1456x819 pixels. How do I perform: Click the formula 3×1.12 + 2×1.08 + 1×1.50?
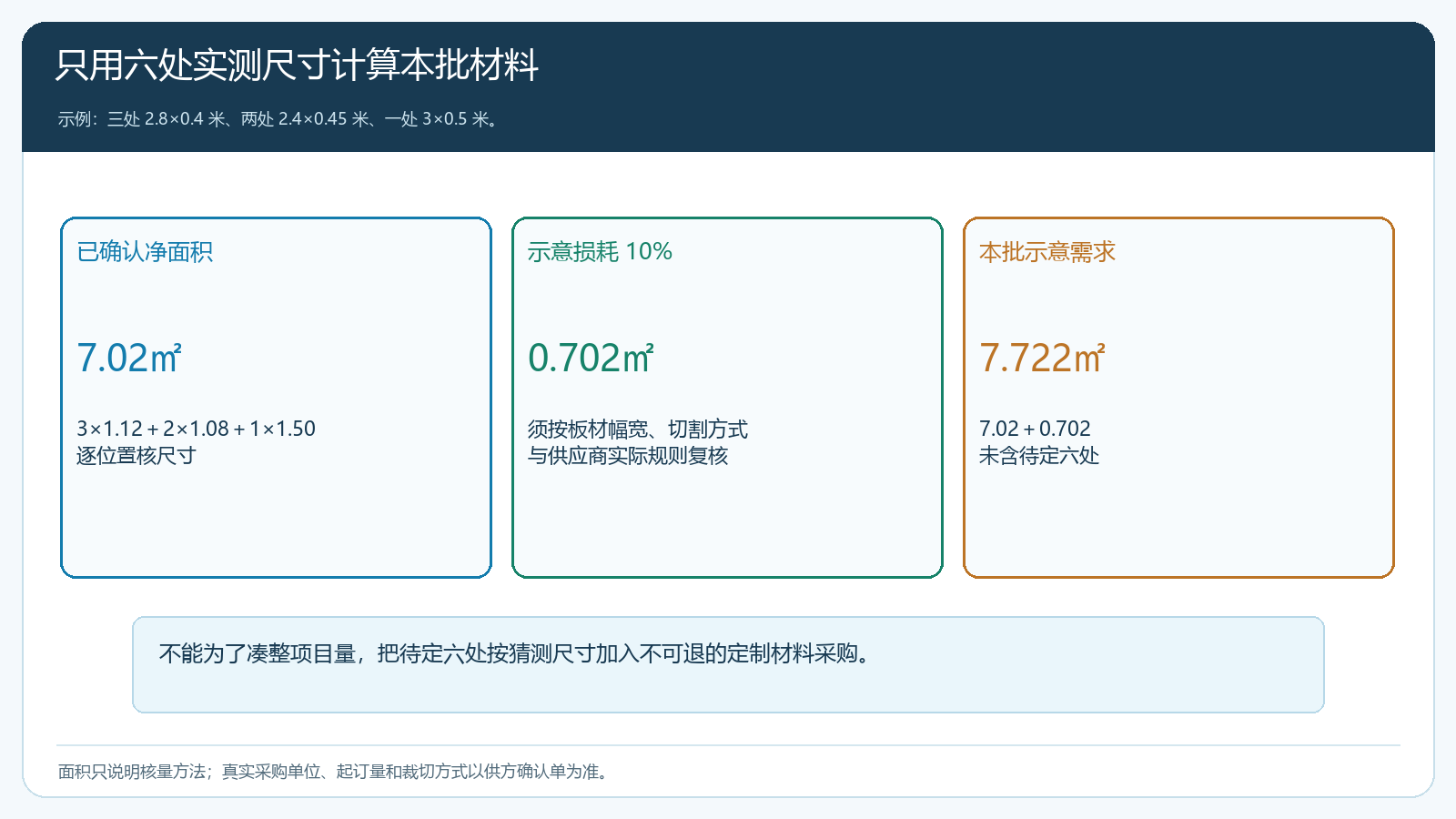pyautogui.click(x=196, y=429)
